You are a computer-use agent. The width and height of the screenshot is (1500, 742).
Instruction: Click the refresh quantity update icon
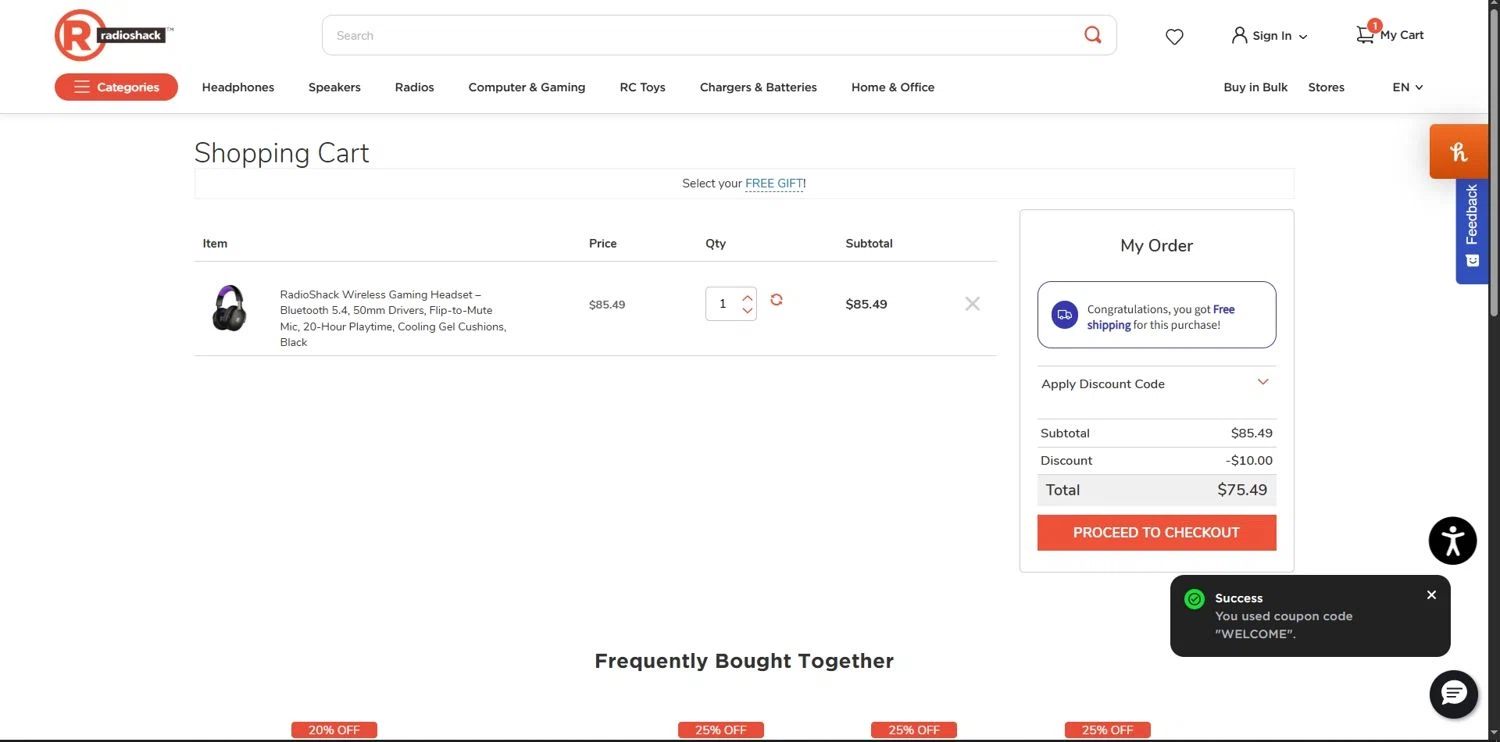(x=776, y=300)
